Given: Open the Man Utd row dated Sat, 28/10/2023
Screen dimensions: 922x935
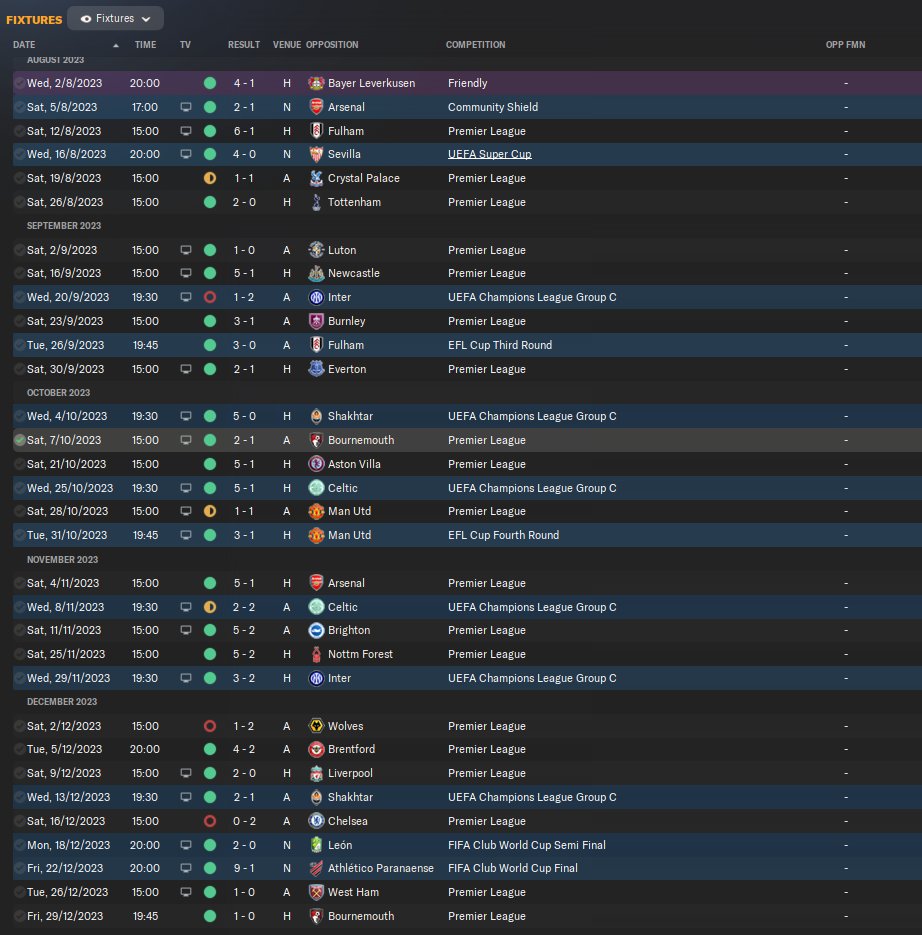Looking at the screenshot, I should pos(468,512).
